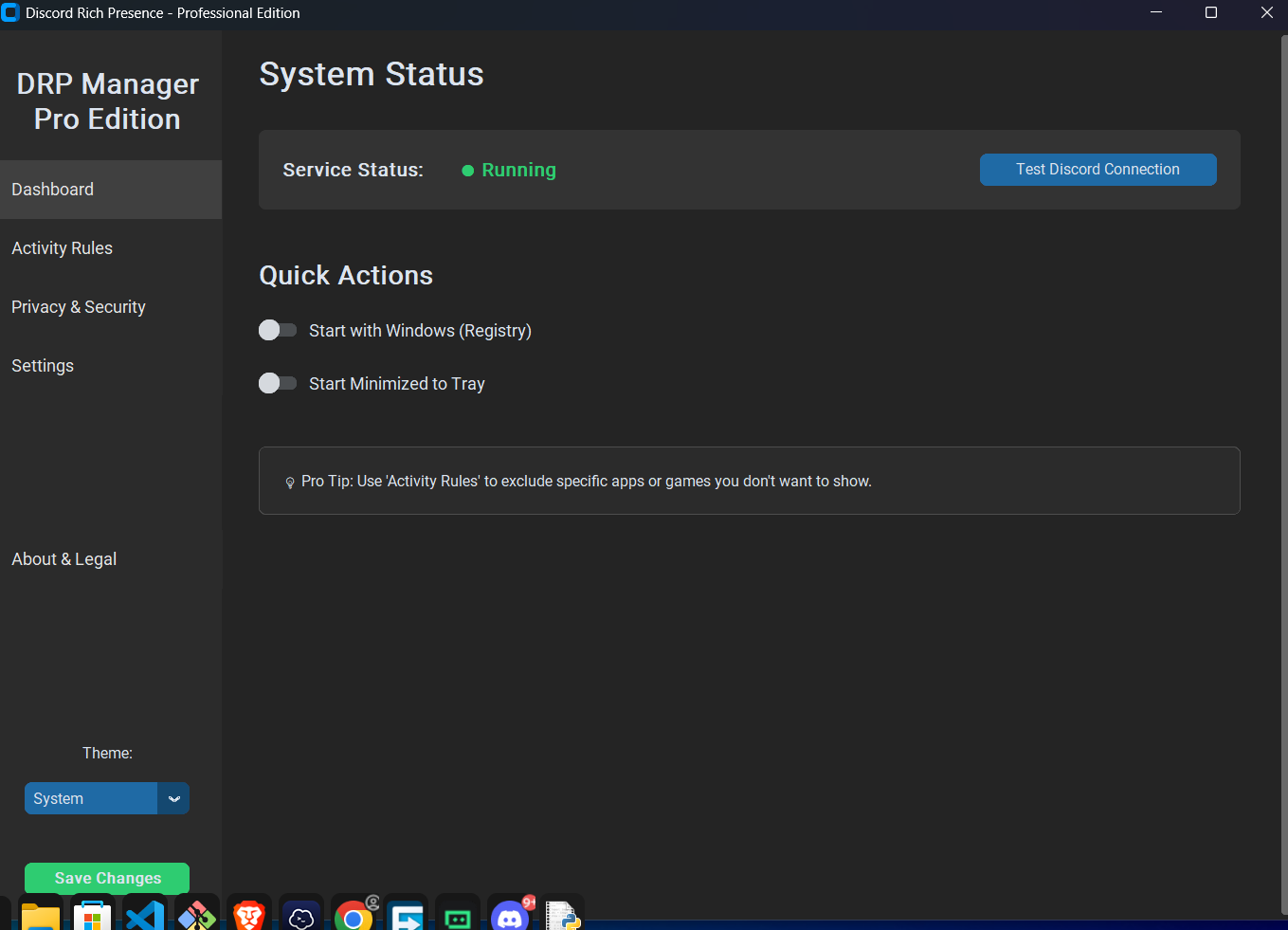Screen dimensions: 1288x930
Task: Open the Git taskbar icon
Action: click(x=197, y=915)
